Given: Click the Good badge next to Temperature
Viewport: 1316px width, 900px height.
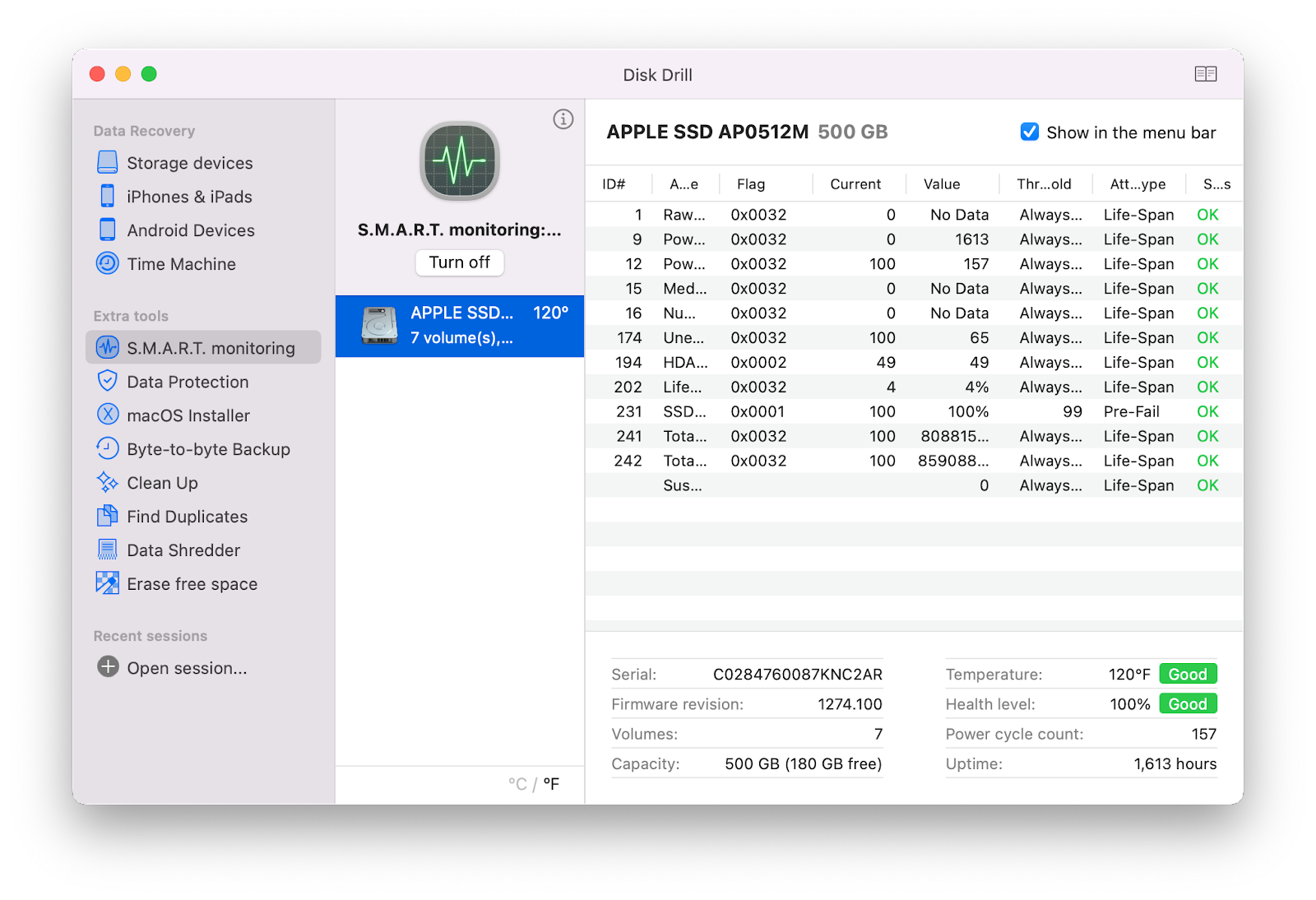Looking at the screenshot, I should [1188, 674].
